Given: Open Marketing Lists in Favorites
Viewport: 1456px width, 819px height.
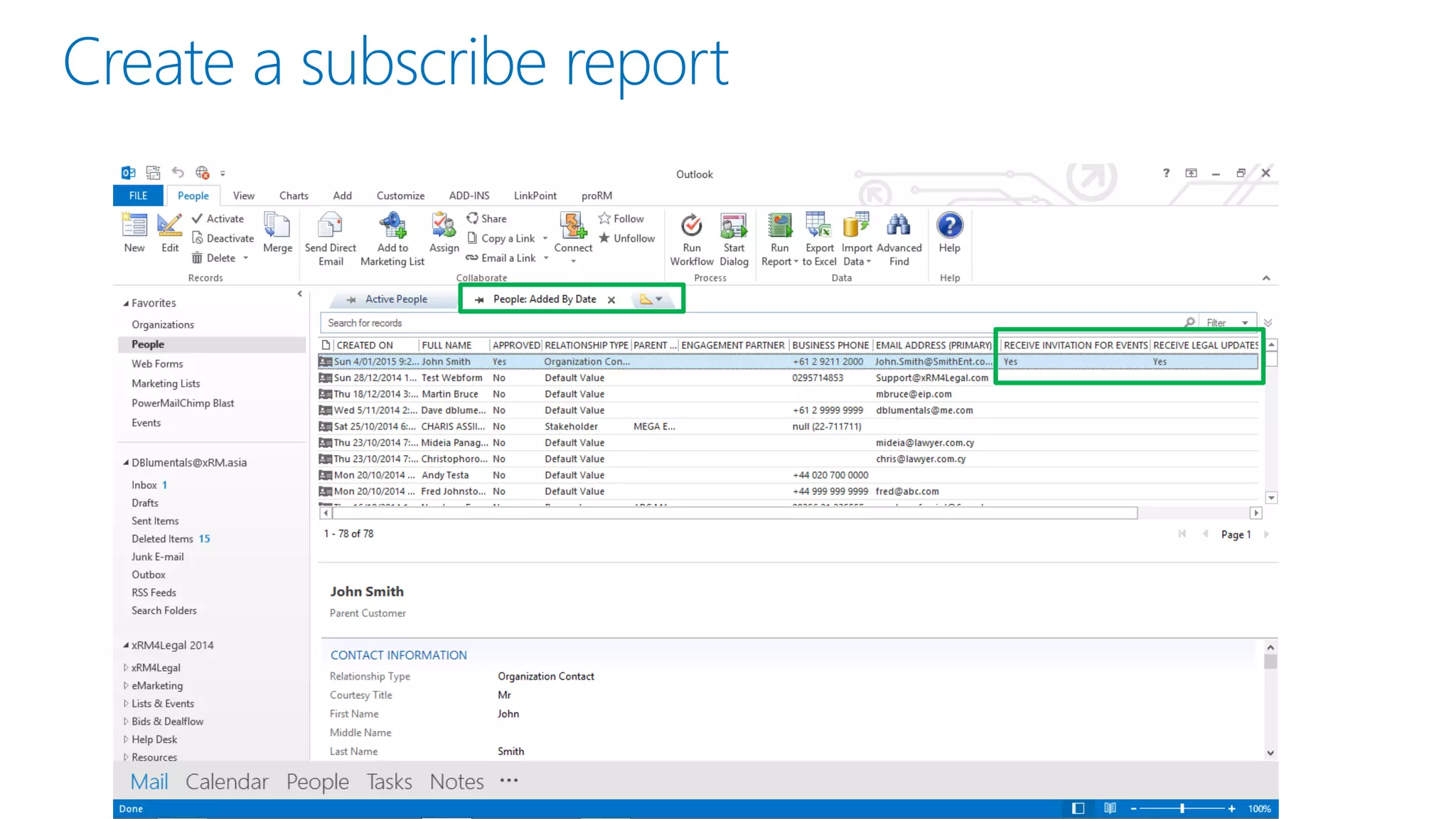Looking at the screenshot, I should [x=166, y=384].
